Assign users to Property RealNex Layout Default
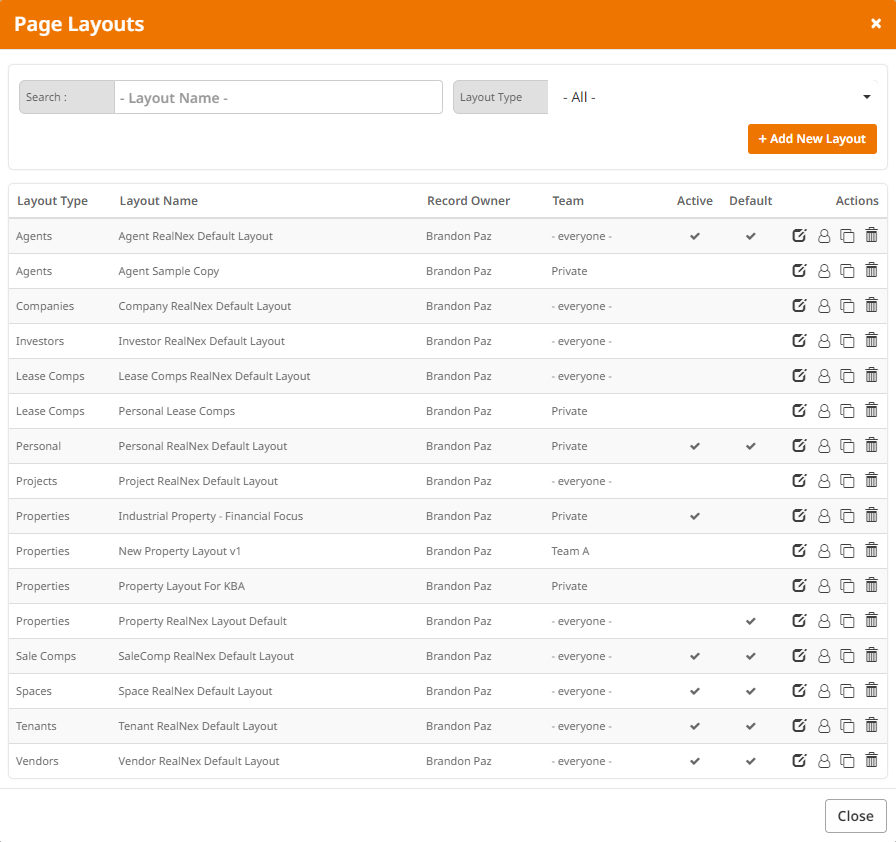This screenshot has height=842, width=896. click(823, 620)
